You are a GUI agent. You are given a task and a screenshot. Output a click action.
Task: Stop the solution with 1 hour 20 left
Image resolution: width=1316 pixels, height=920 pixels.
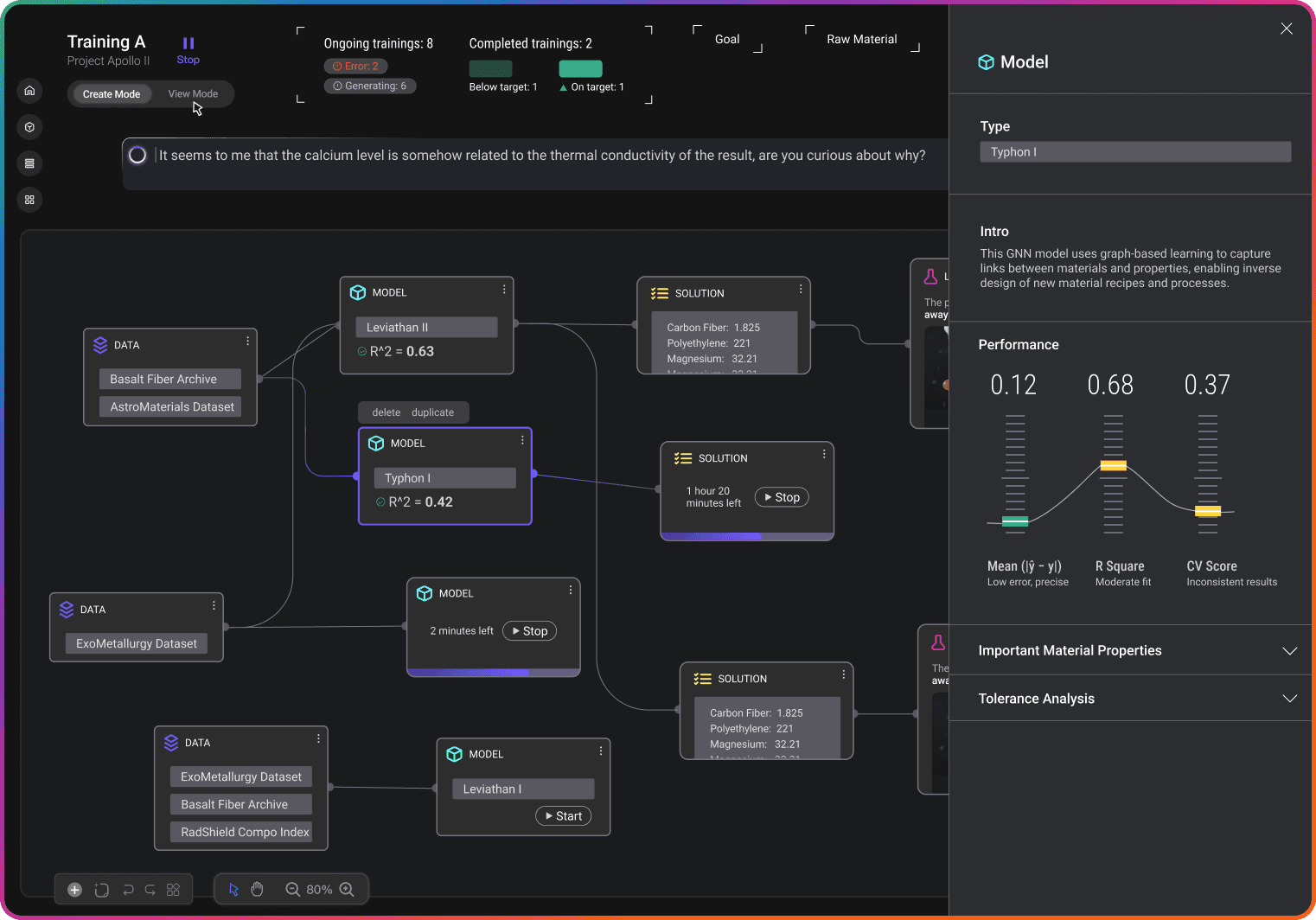point(782,497)
